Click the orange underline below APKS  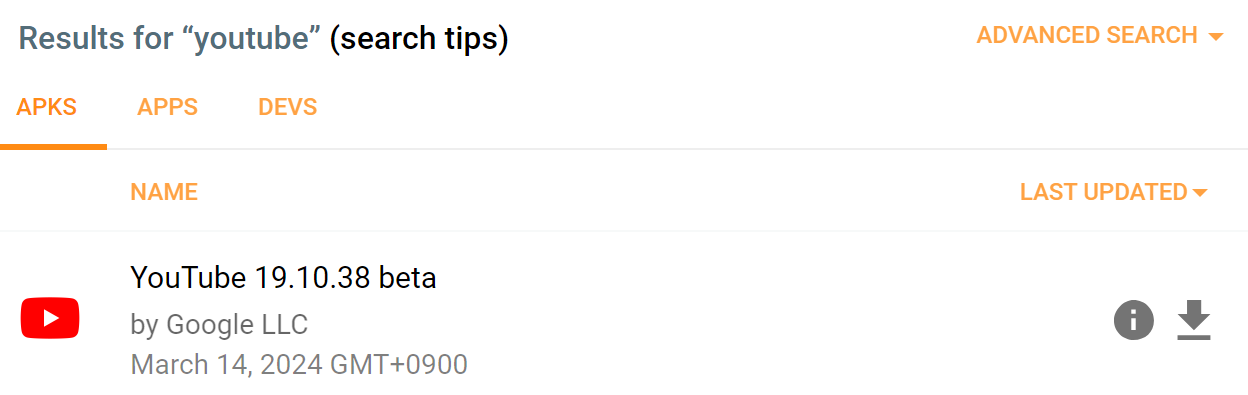53,147
